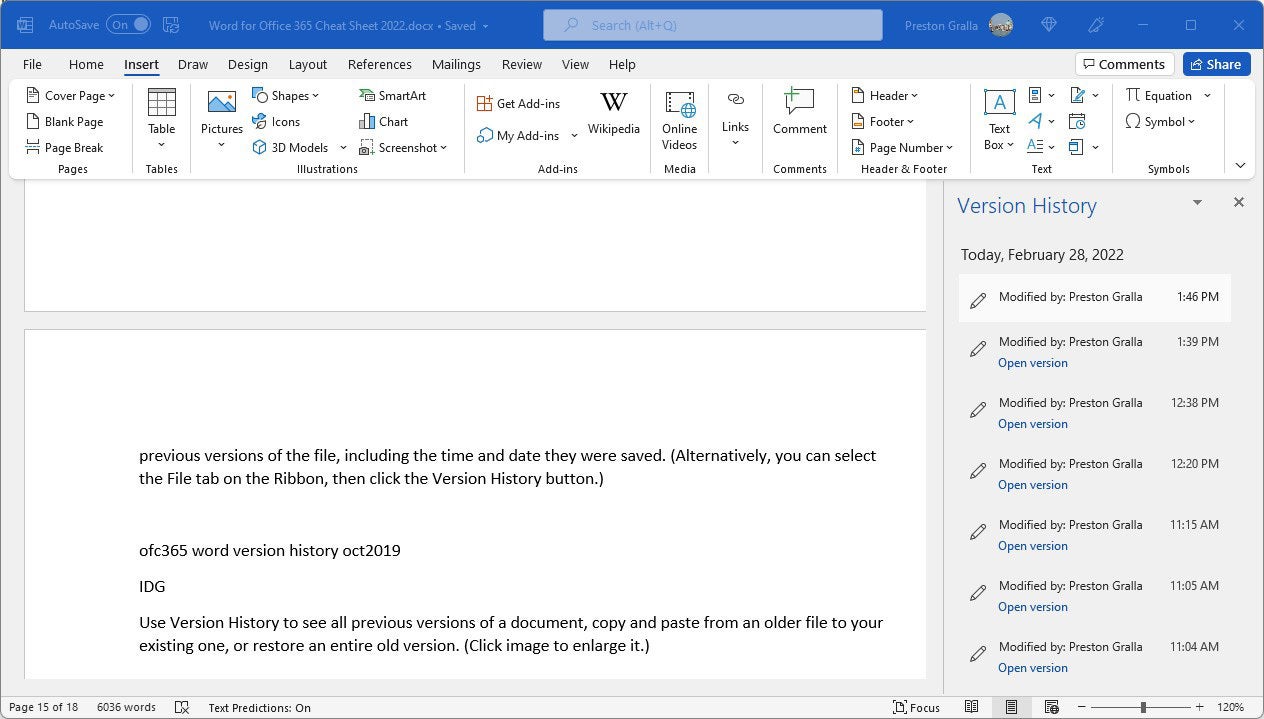Click the pen coming-soon icon in title bar
Screen dimensions: 1264x719
click(1095, 25)
